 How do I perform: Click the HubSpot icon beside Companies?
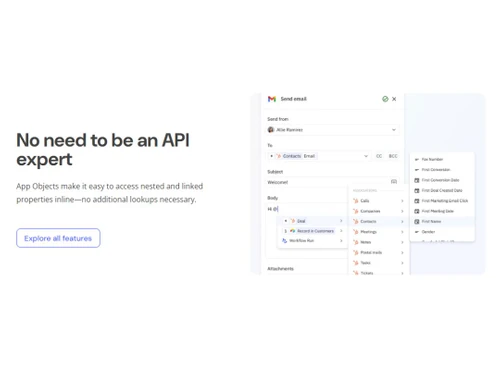tap(356, 211)
